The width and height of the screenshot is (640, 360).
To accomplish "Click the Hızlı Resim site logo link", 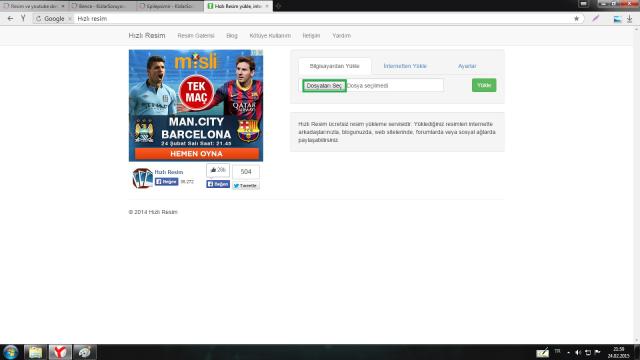I will 147,36.
